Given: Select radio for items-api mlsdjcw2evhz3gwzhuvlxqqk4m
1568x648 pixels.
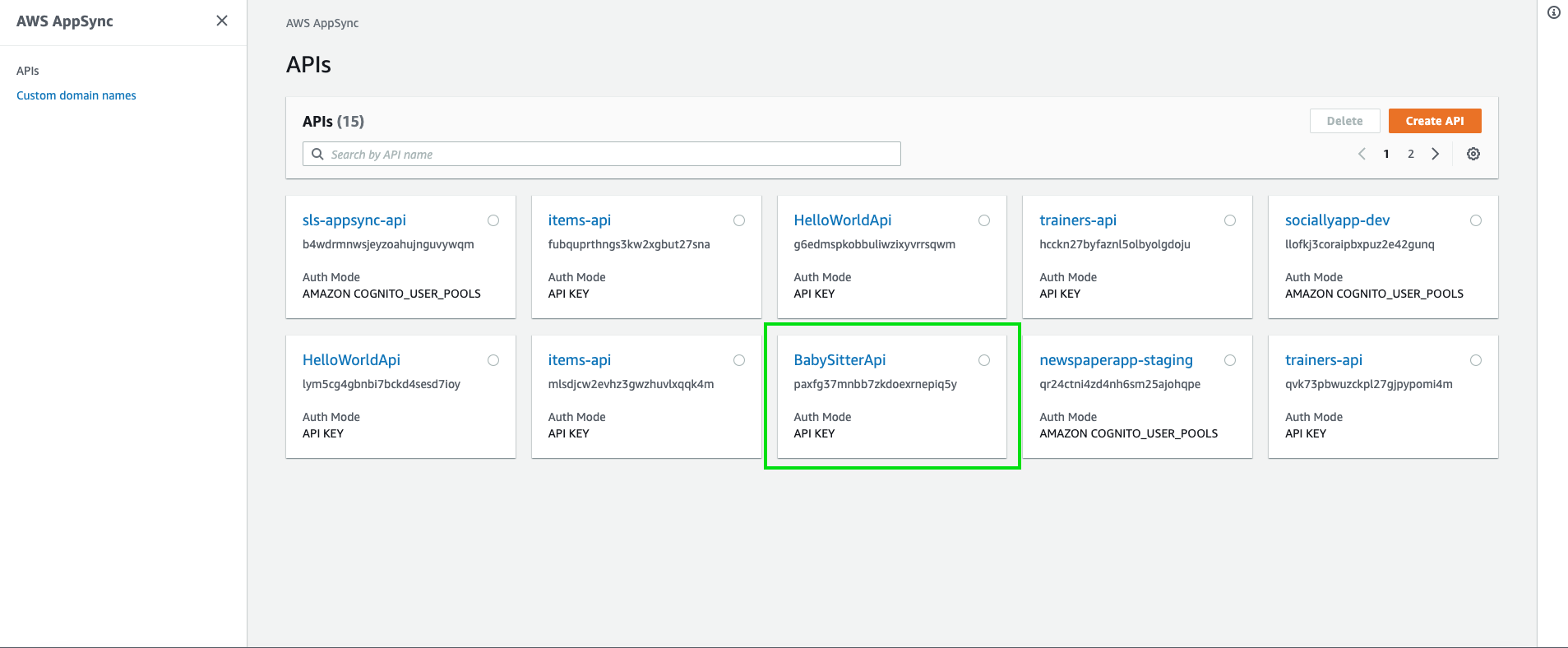Looking at the screenshot, I should coord(739,360).
